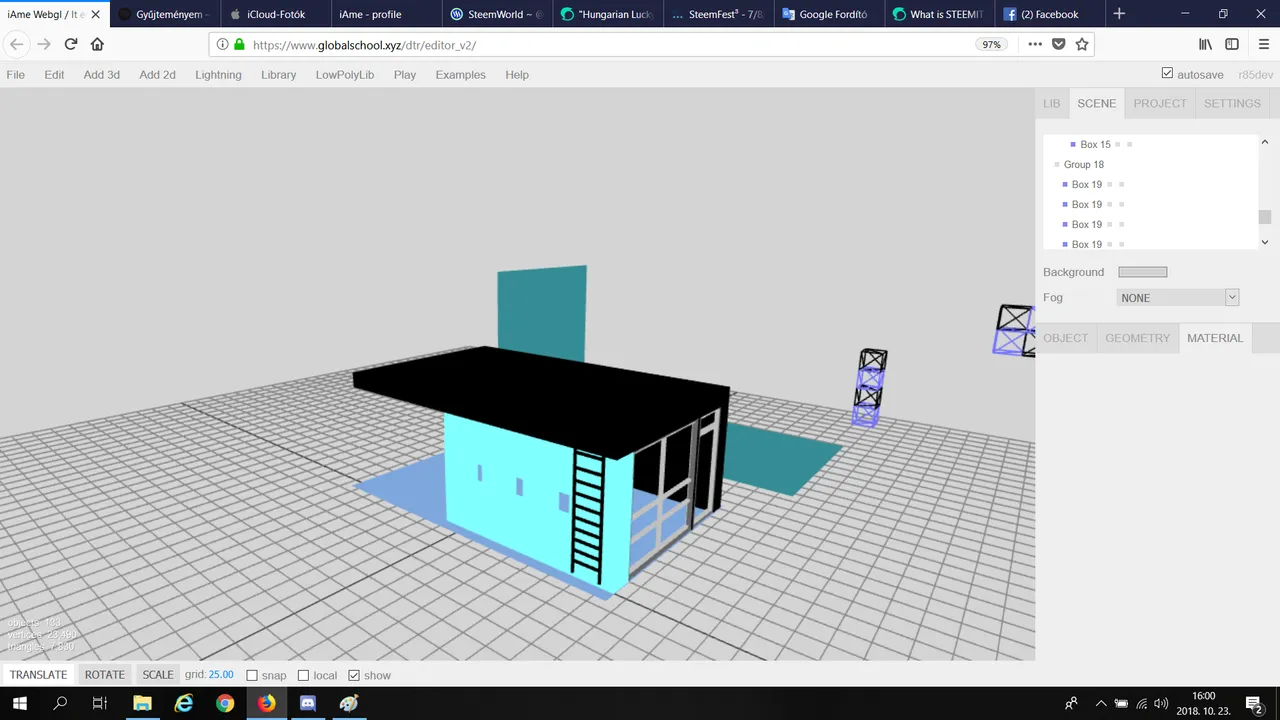Switch to the PROJECT panel tab
The width and height of the screenshot is (1280, 720).
pyautogui.click(x=1160, y=103)
